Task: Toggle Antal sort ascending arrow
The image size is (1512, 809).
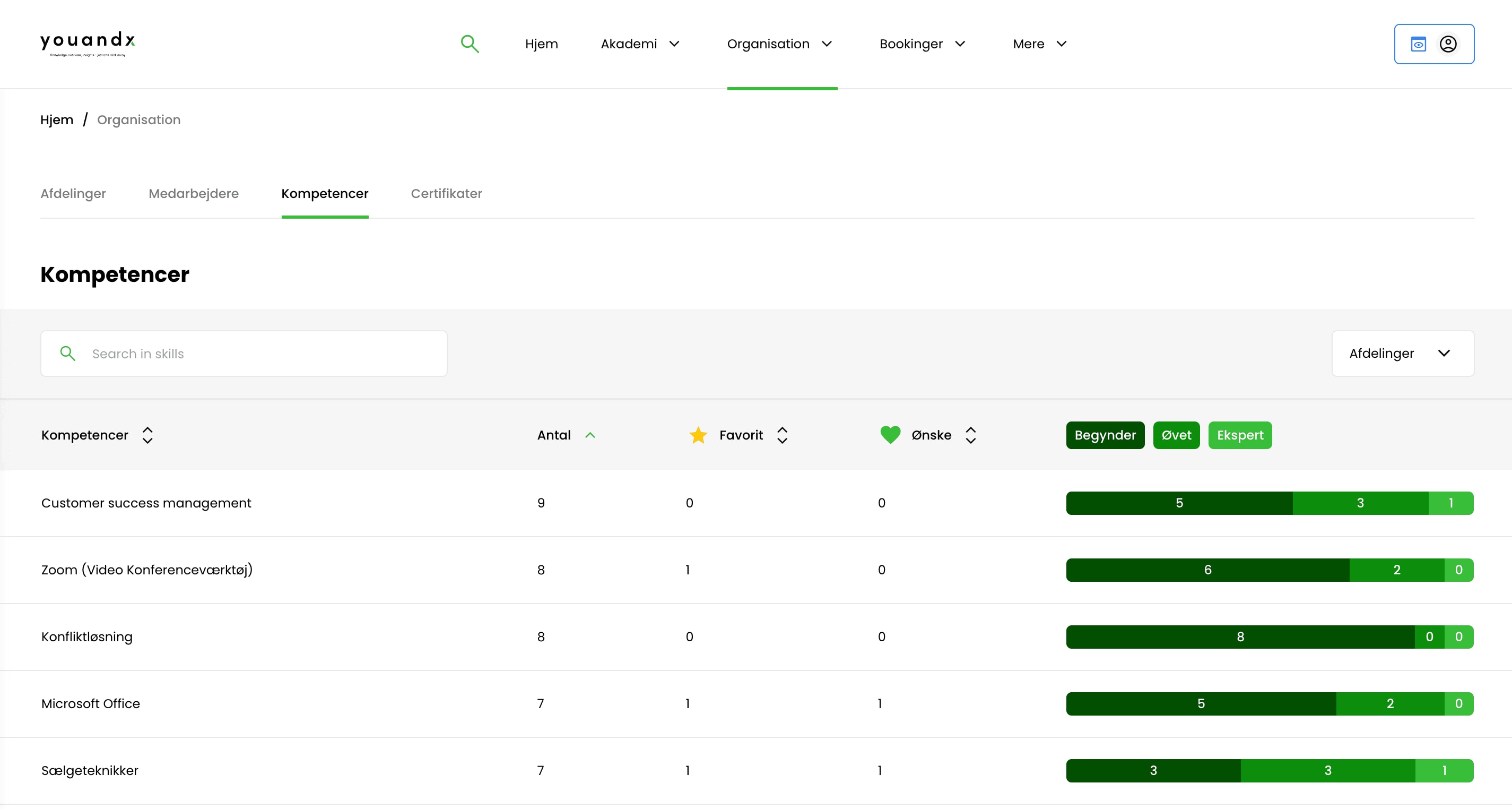Action: (x=590, y=435)
